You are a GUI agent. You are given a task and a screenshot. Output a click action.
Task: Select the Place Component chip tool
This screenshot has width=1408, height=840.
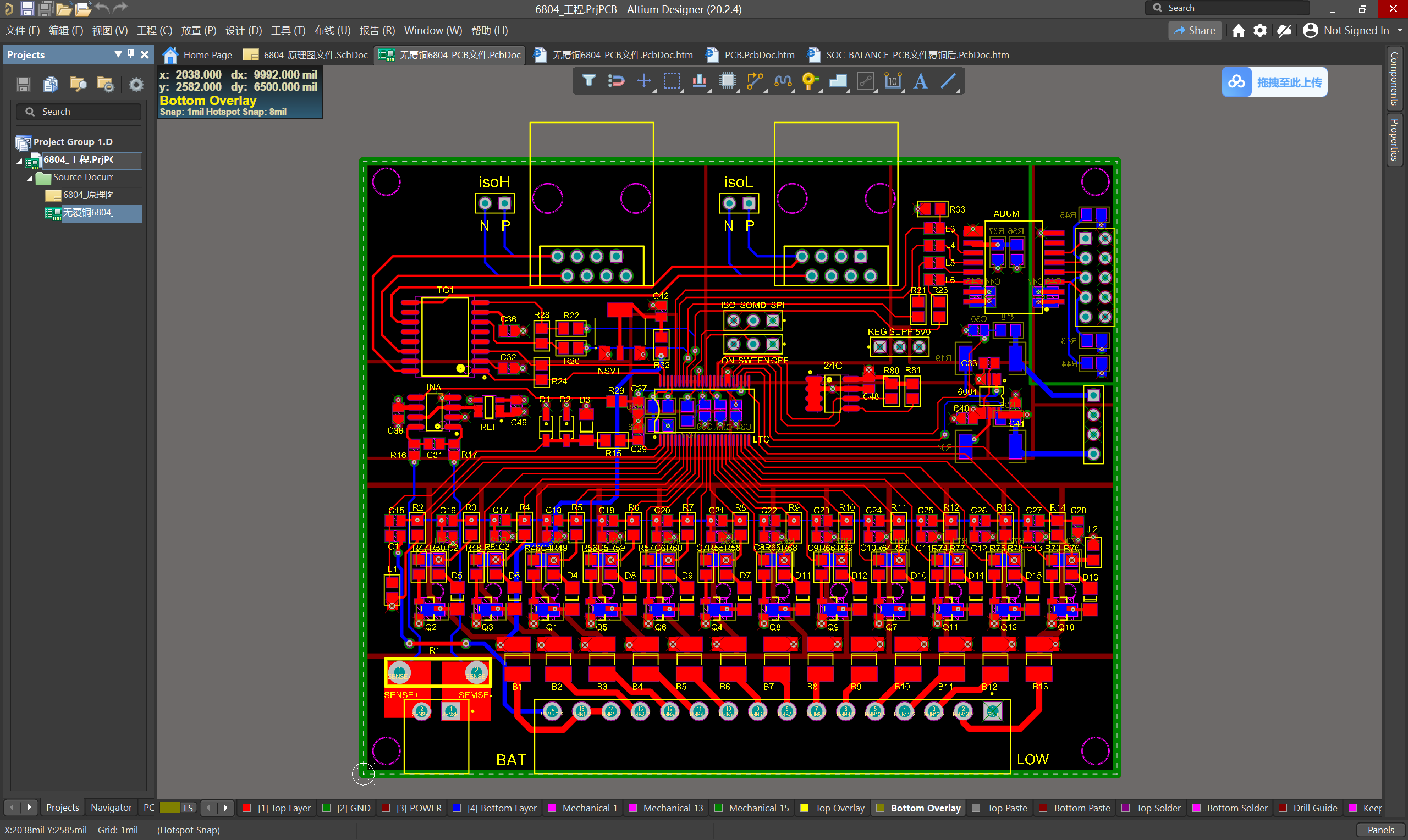(x=728, y=81)
